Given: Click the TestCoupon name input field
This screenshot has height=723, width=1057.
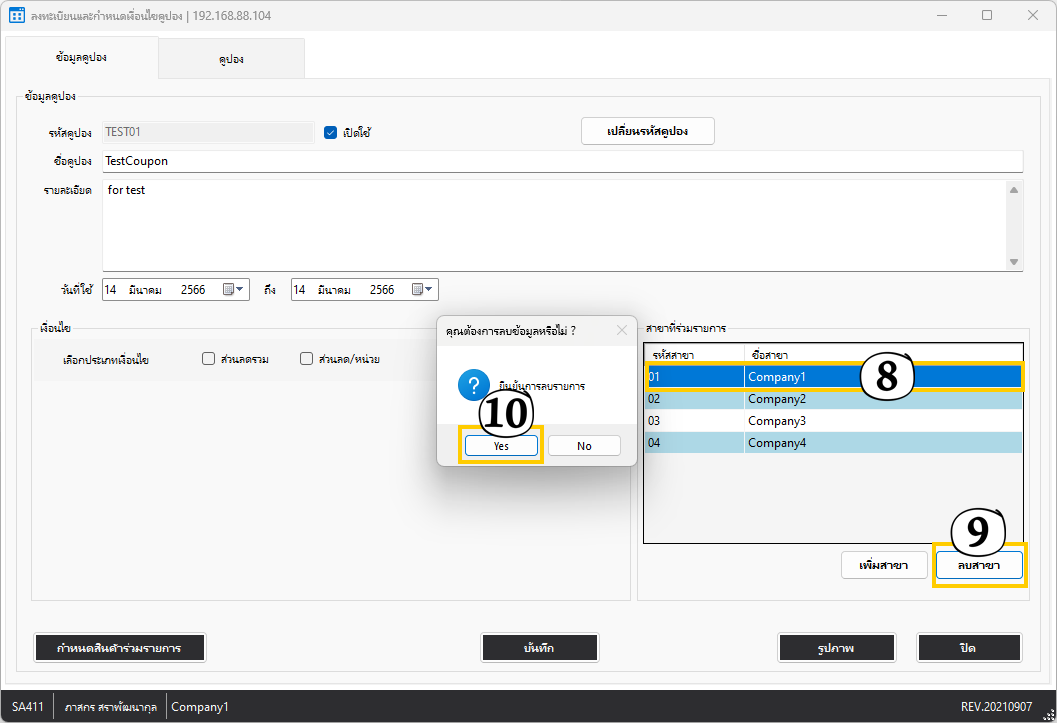Looking at the screenshot, I should point(562,161).
